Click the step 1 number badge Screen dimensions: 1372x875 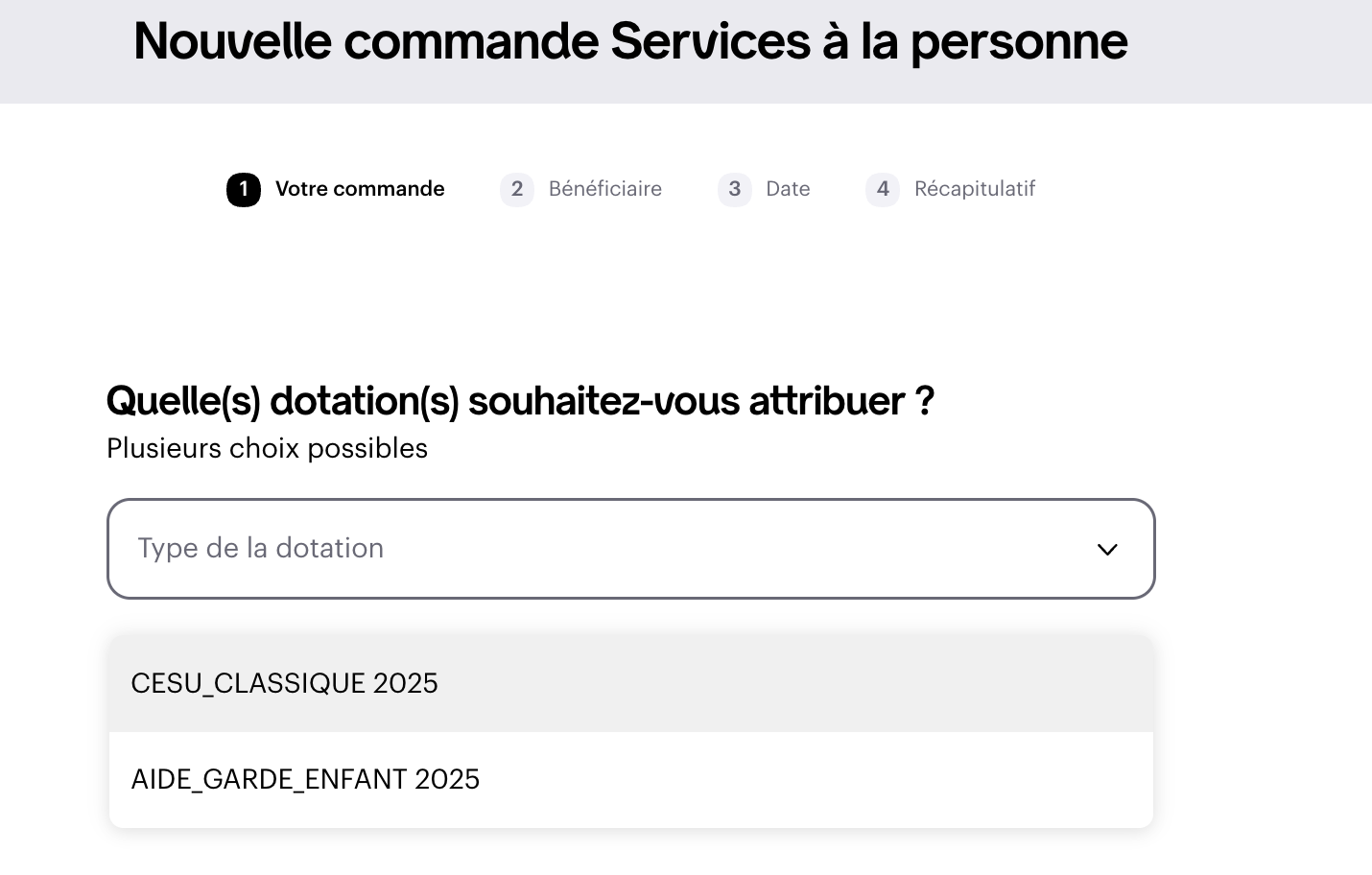tap(244, 190)
